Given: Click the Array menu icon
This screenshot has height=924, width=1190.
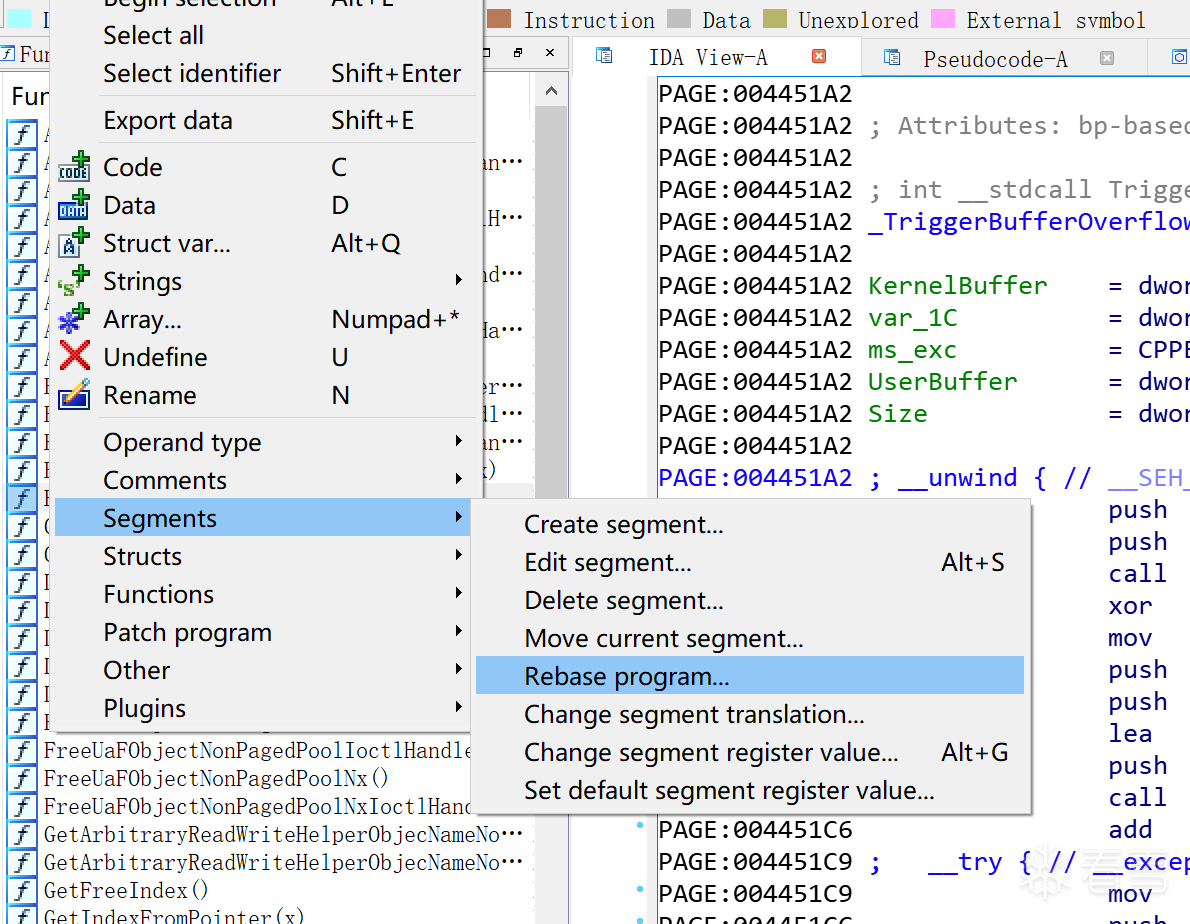Looking at the screenshot, I should (x=74, y=319).
